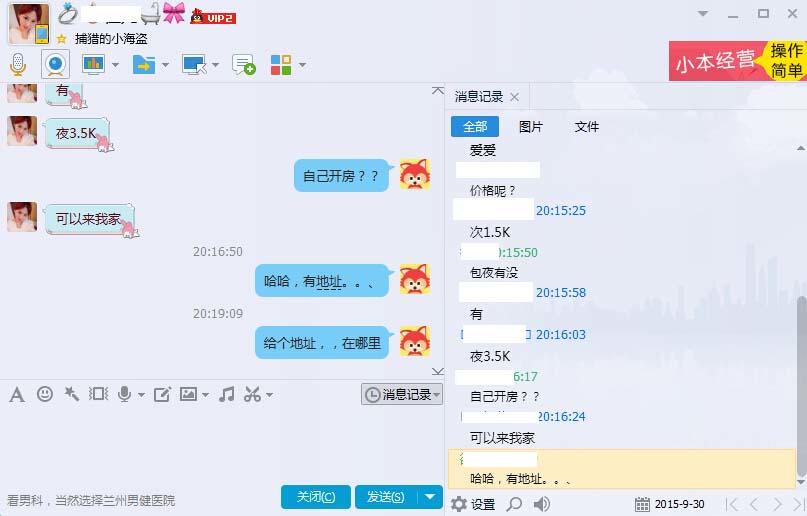
Task: Go to first history page
Action: 731,504
